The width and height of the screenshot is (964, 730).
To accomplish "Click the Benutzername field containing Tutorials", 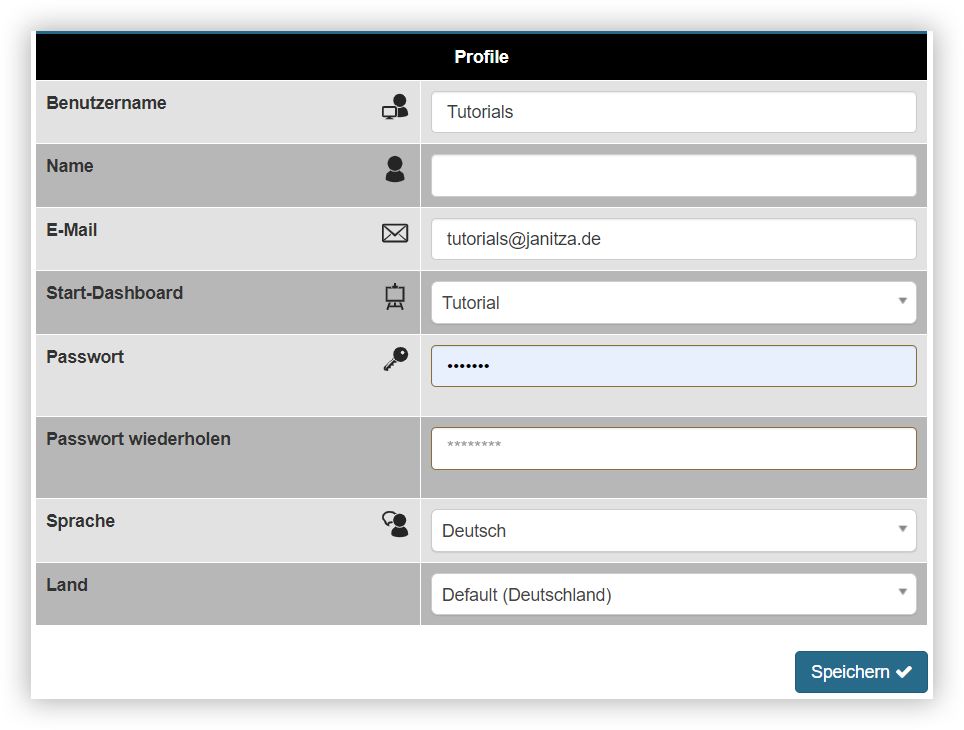I will click(x=673, y=112).
